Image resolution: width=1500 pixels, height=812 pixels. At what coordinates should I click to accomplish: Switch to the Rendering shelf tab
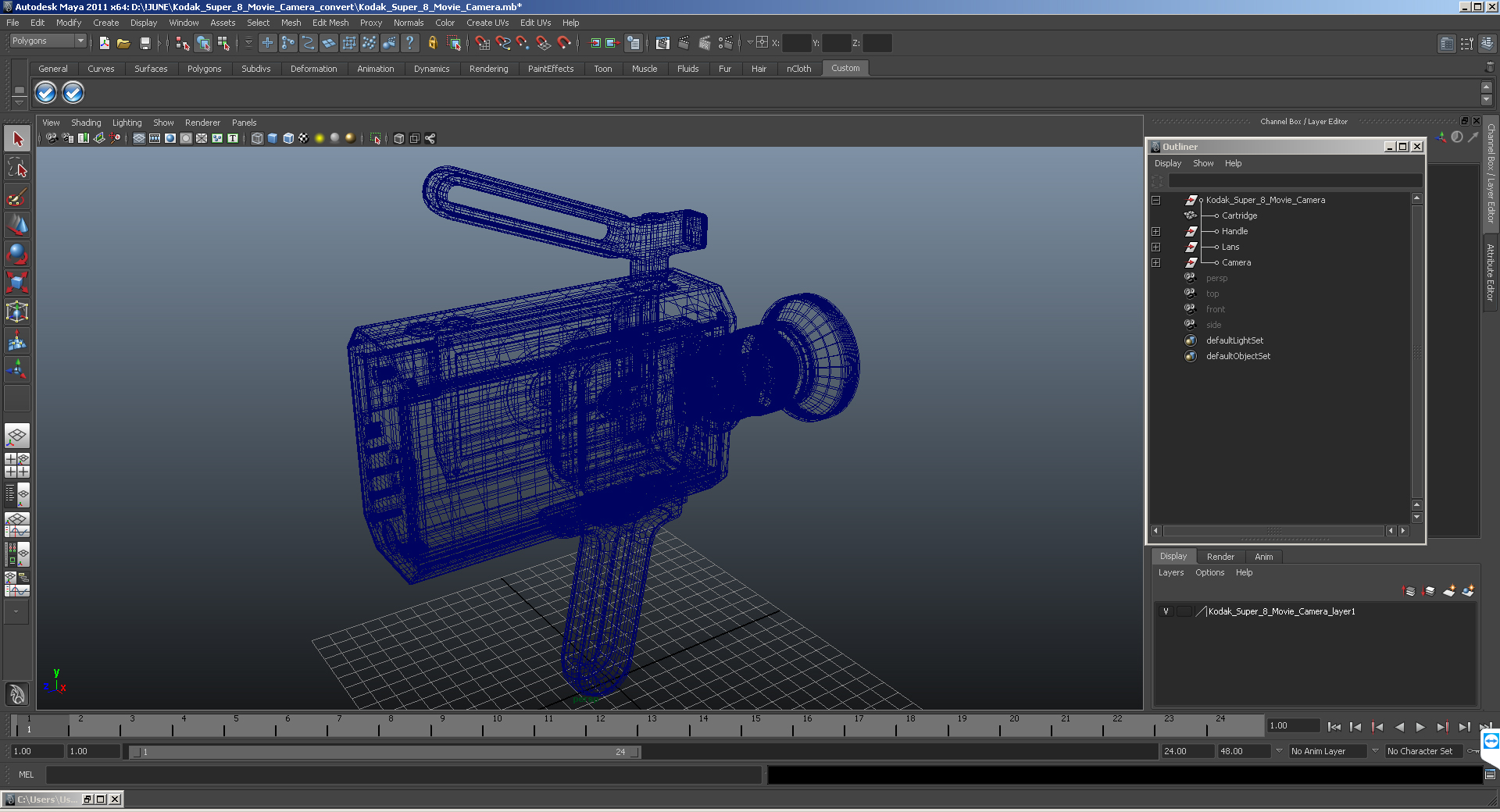(488, 69)
